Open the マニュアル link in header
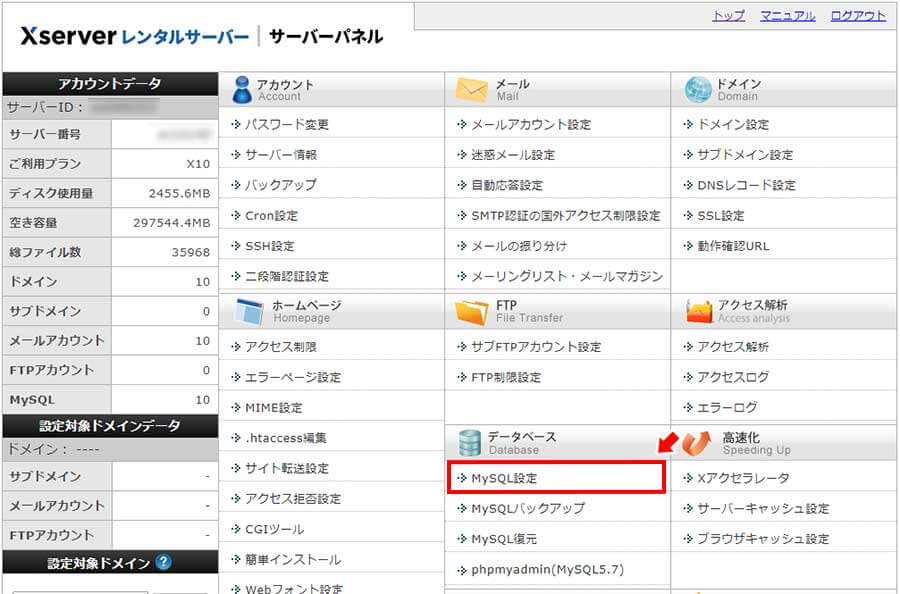Viewport: 900px width, 594px height. [787, 16]
